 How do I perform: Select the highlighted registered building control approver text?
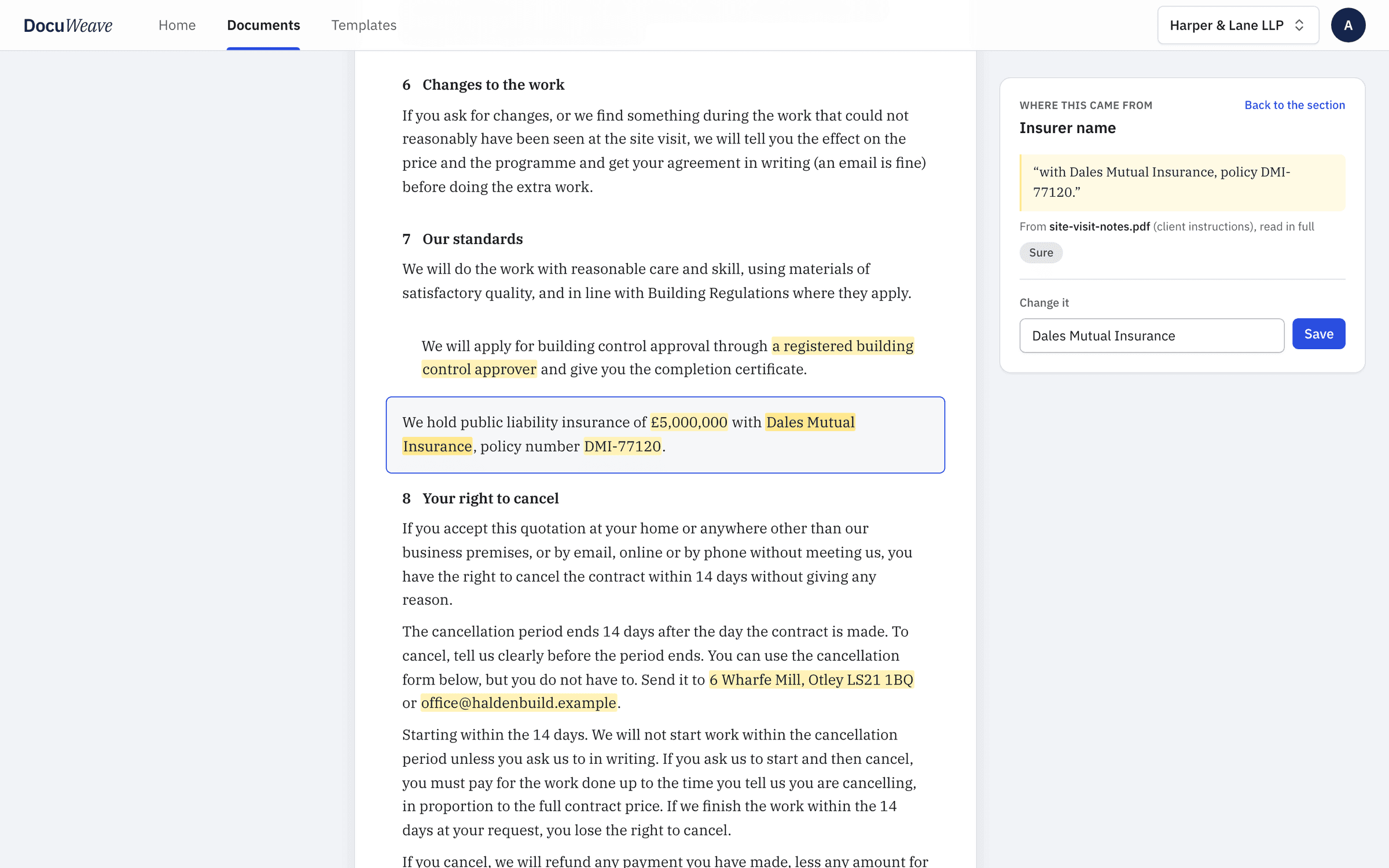pyautogui.click(x=843, y=346)
